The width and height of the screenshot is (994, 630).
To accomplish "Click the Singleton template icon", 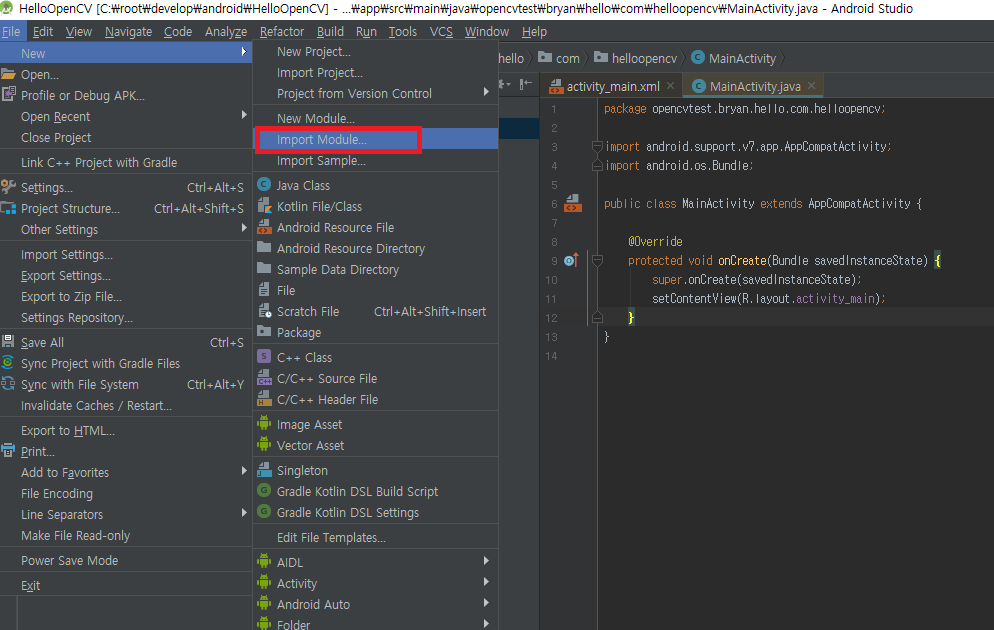I will (264, 470).
